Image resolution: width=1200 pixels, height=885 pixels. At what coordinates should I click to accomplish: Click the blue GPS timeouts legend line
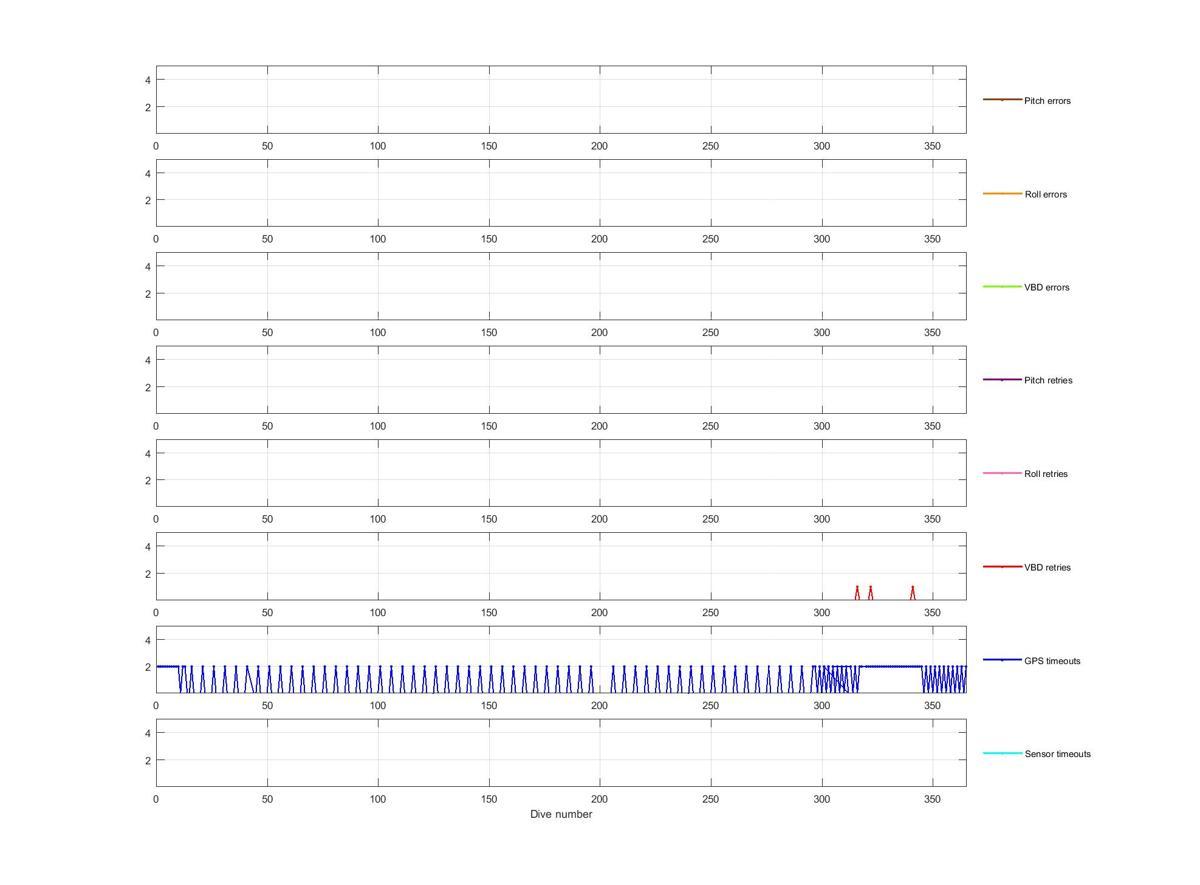1002,660
